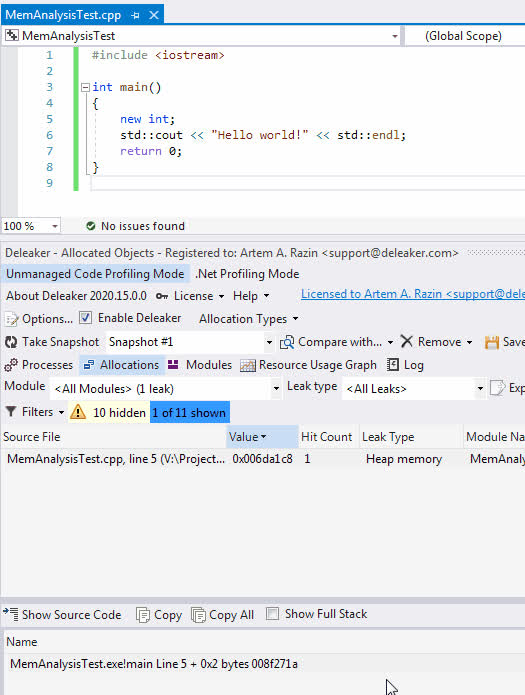Open the Allocation Types dropdown
Viewport: 525px width, 695px height.
pos(248,319)
